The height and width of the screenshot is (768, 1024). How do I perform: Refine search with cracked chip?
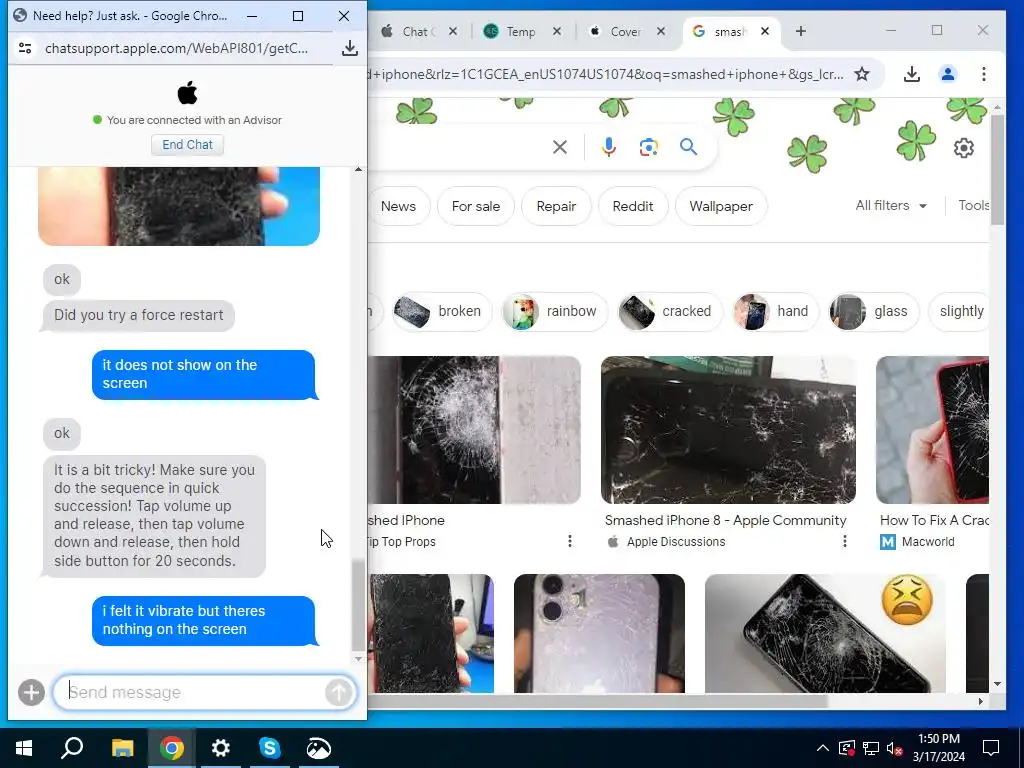tap(670, 312)
